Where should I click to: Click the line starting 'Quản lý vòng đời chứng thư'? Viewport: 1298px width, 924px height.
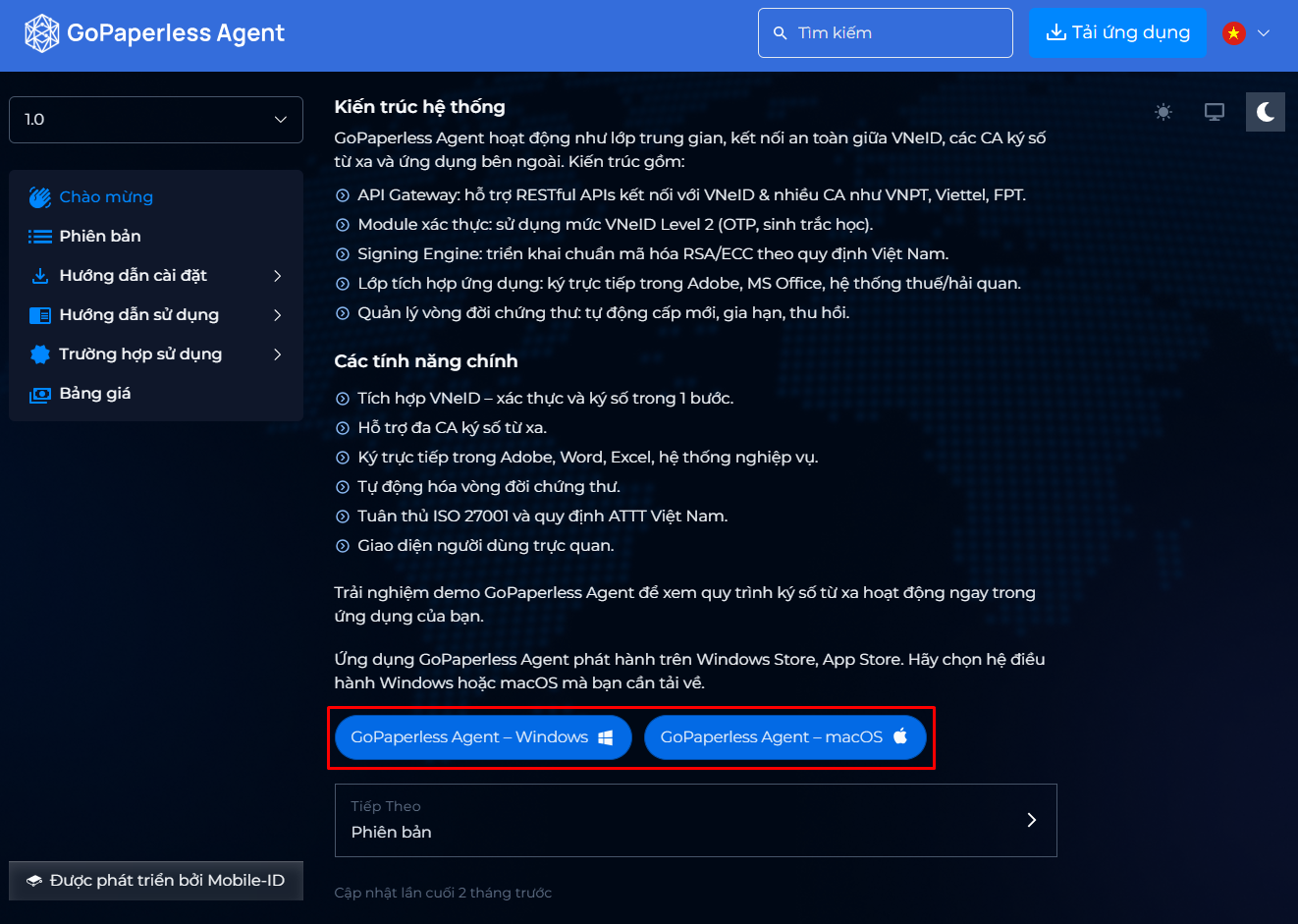[604, 313]
